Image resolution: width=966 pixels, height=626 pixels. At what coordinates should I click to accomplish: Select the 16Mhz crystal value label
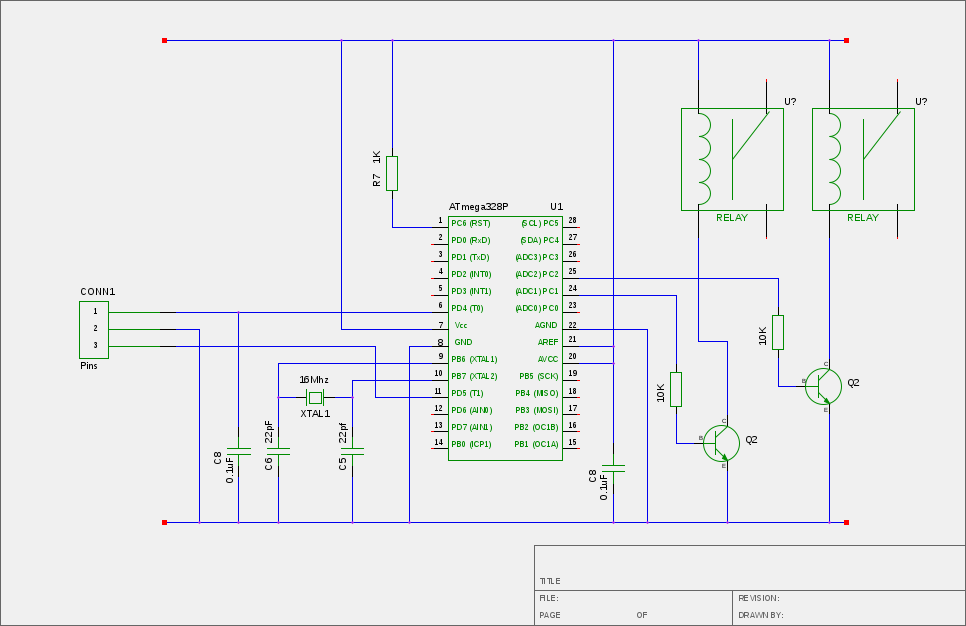(314, 380)
